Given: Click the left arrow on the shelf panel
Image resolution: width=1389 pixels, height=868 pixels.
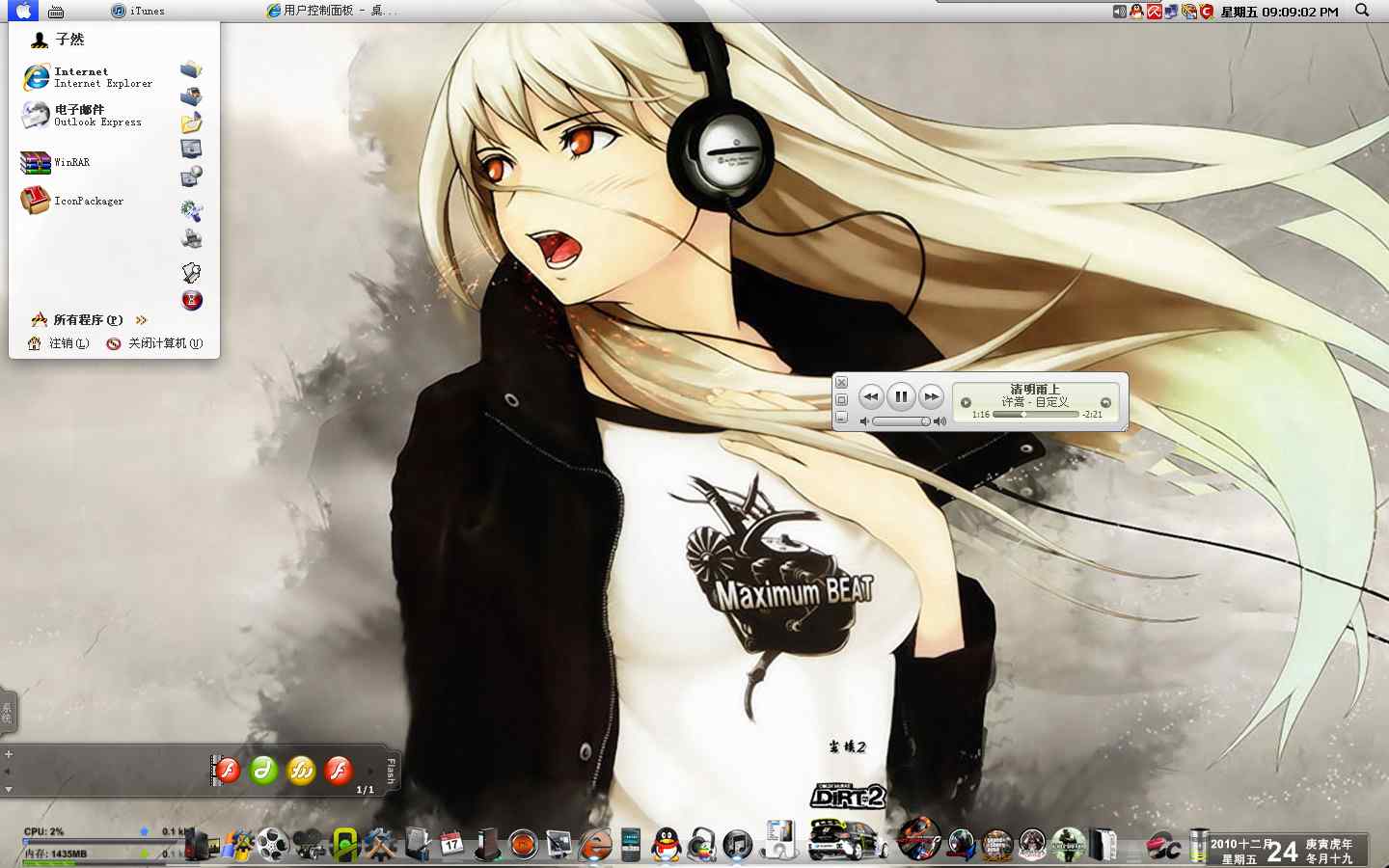Looking at the screenshot, I should click(x=8, y=772).
